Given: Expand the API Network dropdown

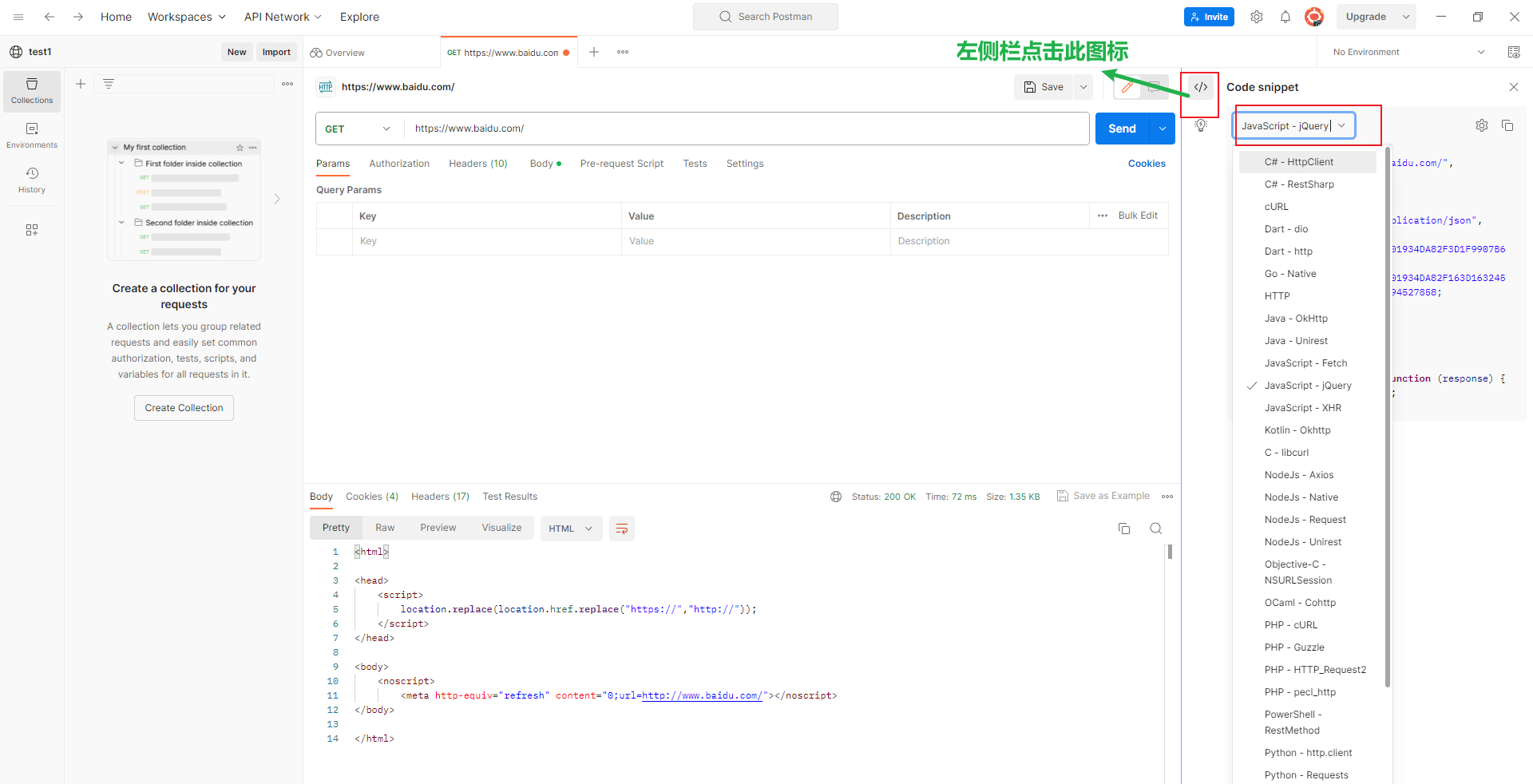Looking at the screenshot, I should (x=283, y=17).
